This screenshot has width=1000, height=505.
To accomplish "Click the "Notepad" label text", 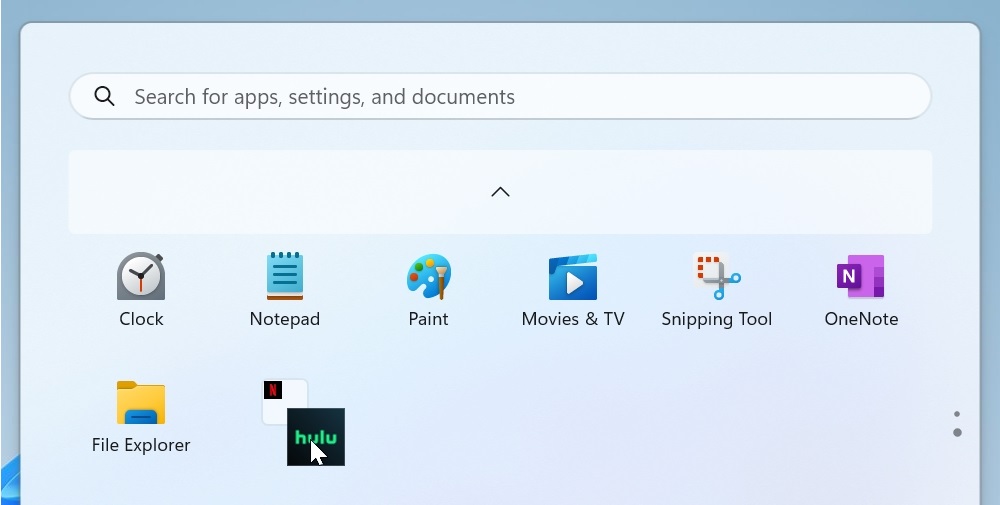I will 284,319.
